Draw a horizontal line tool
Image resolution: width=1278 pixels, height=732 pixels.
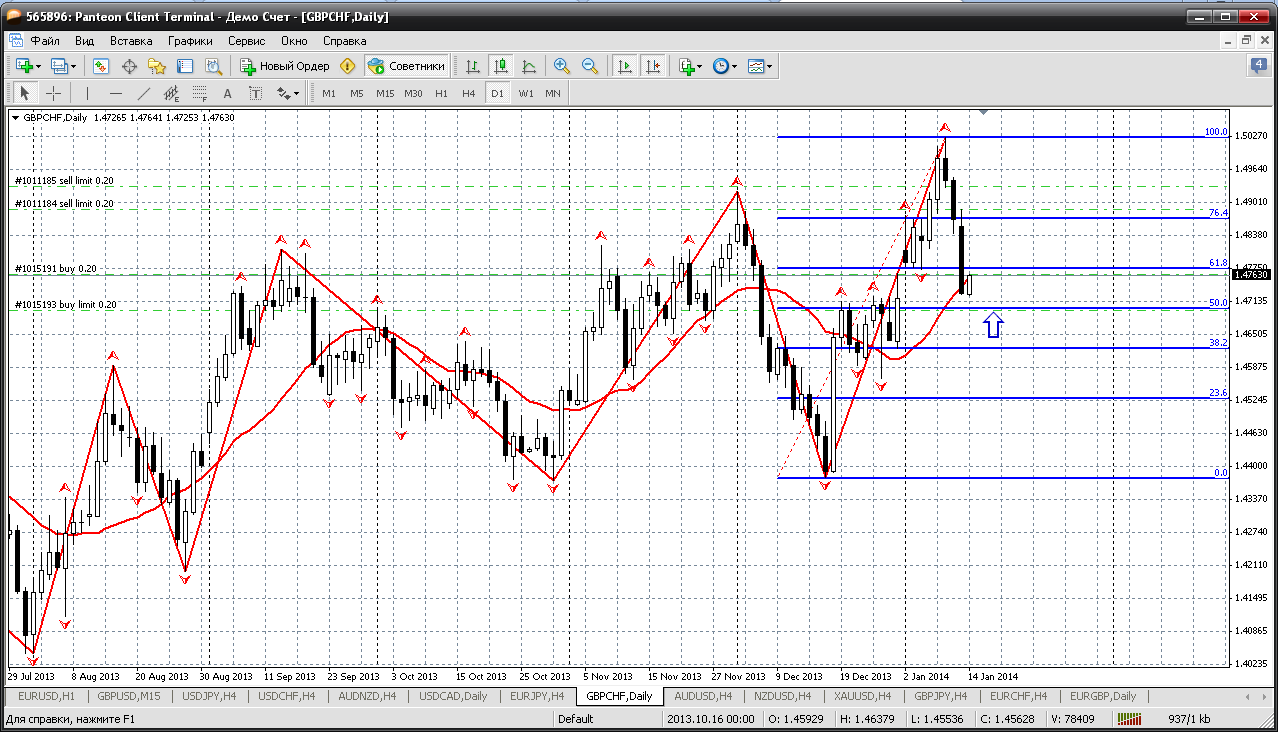(116, 93)
